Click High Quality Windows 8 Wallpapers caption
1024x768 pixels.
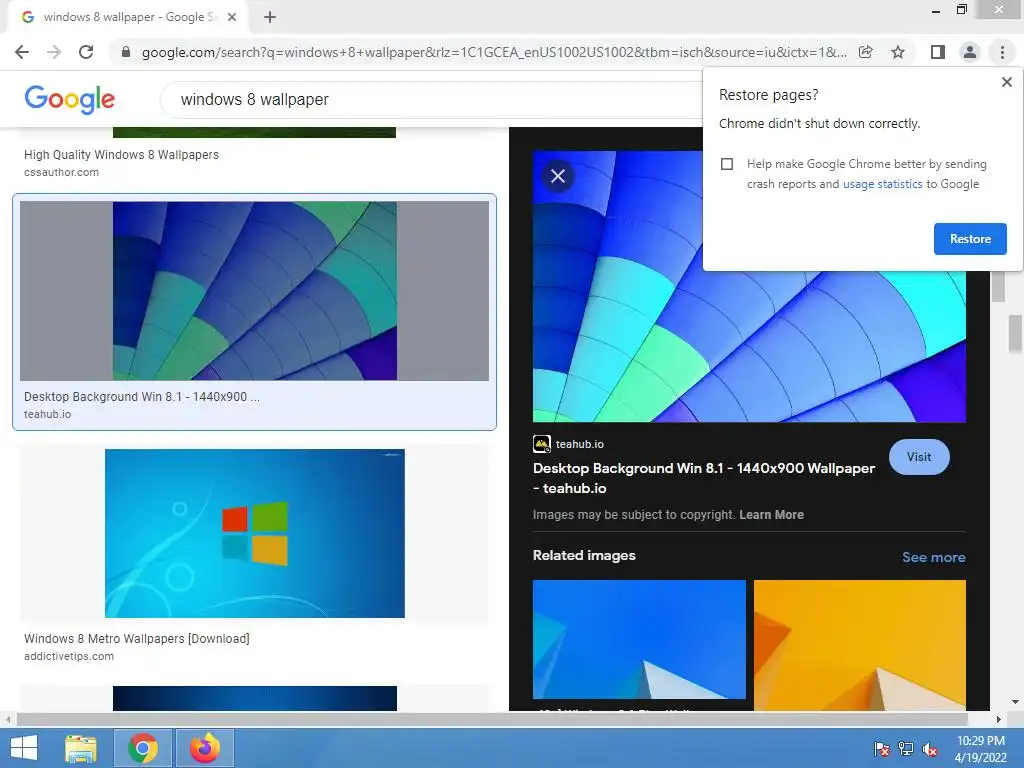(121, 155)
